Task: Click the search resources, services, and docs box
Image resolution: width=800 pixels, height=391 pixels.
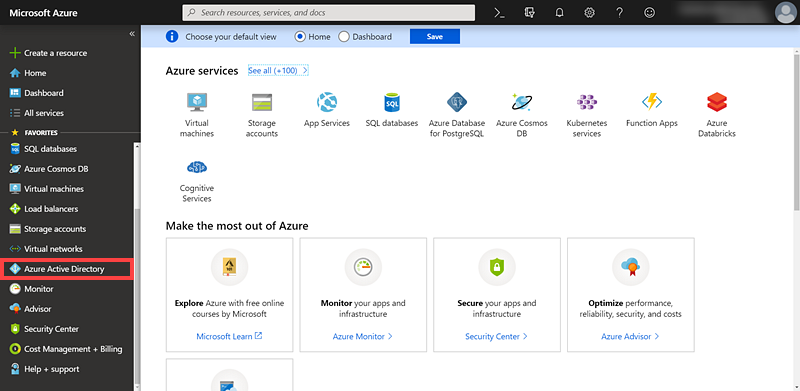Action: (x=329, y=13)
